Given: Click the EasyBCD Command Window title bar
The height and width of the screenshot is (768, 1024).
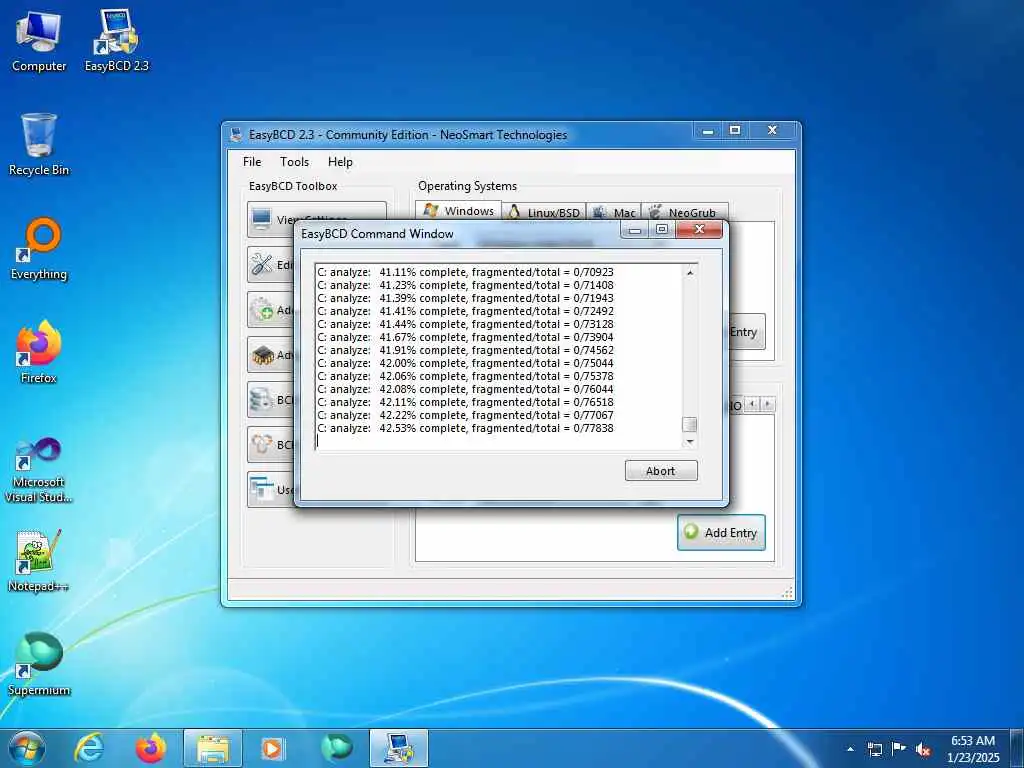Looking at the screenshot, I should point(457,234).
